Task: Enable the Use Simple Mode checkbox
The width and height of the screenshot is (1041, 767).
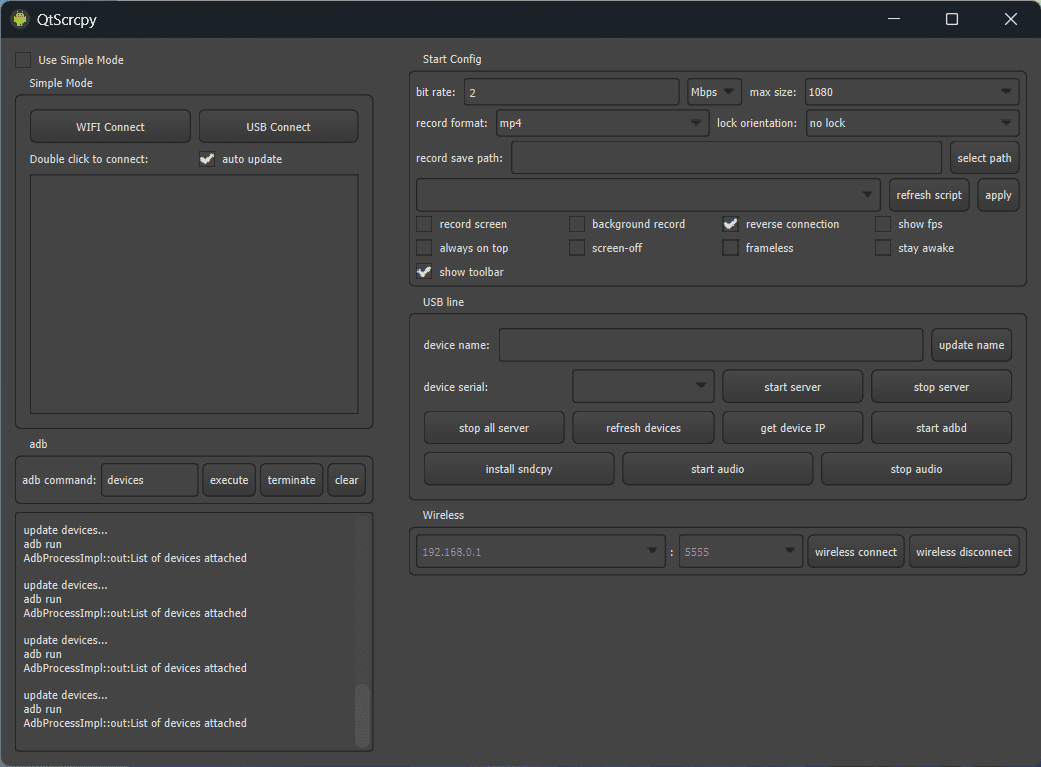Action: pos(23,60)
